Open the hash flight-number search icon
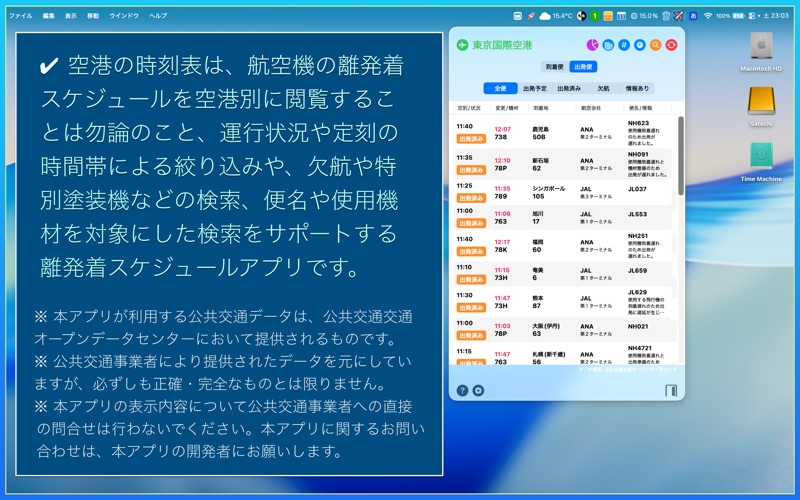 [624, 45]
